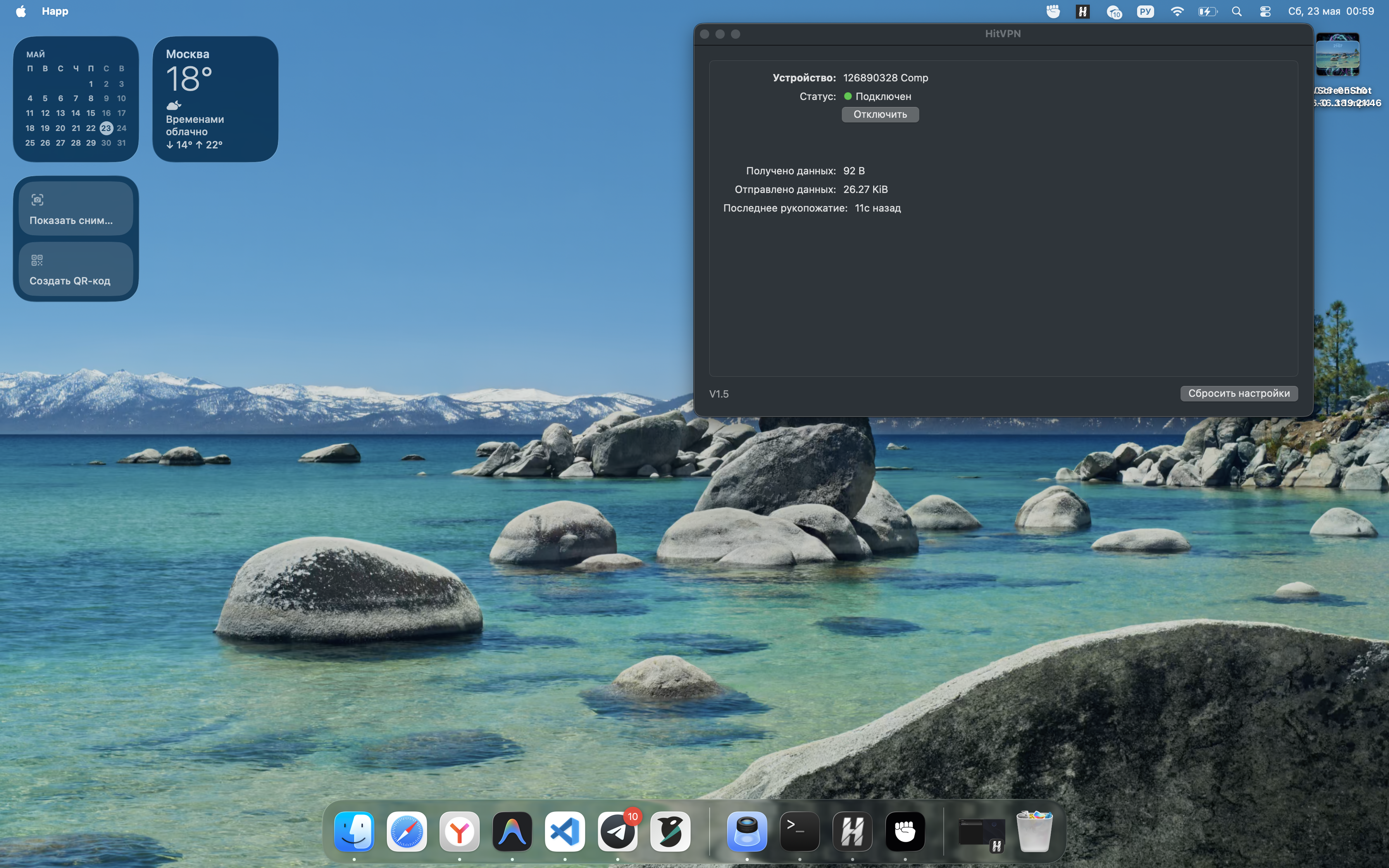
Task: Open the Apple menu
Action: (x=21, y=11)
